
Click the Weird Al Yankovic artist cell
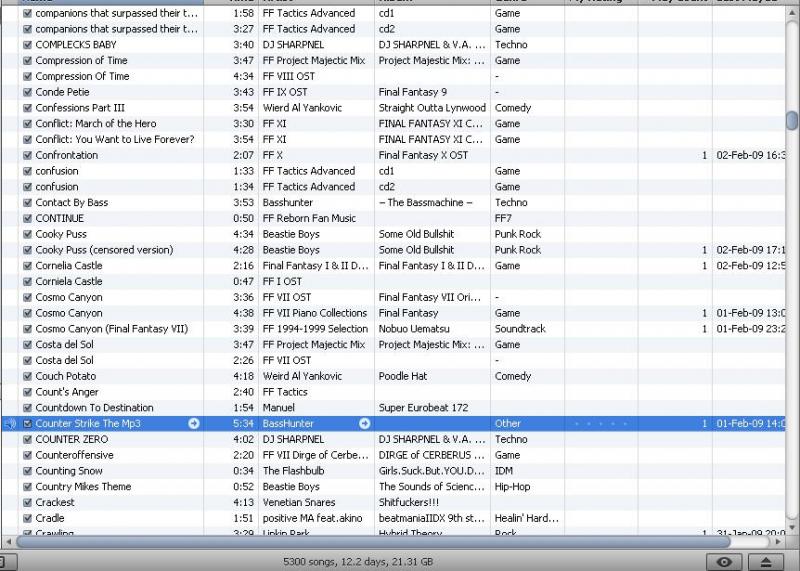(x=302, y=376)
